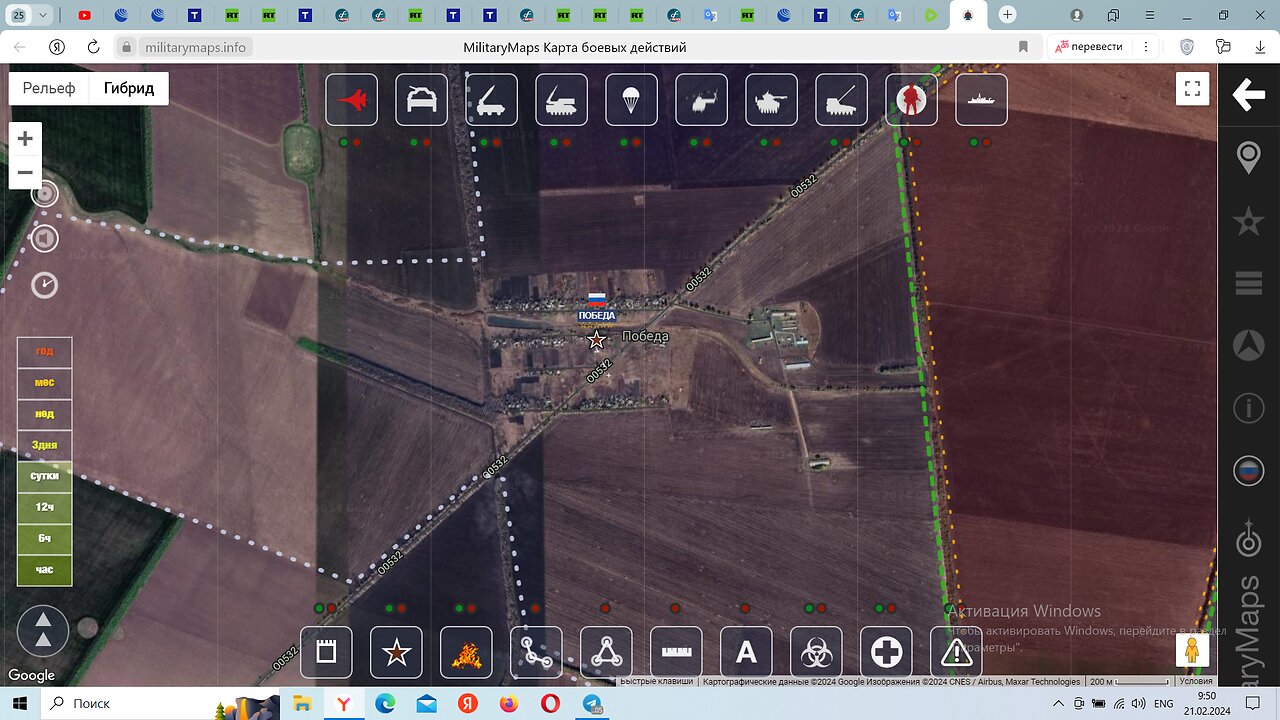Switch to Рельеф map type

[49, 88]
